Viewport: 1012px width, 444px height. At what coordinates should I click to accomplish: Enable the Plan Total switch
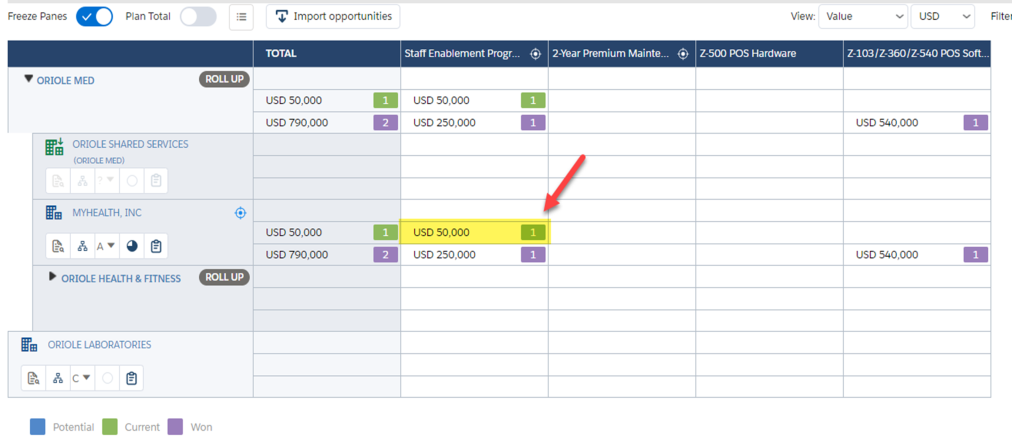198,17
